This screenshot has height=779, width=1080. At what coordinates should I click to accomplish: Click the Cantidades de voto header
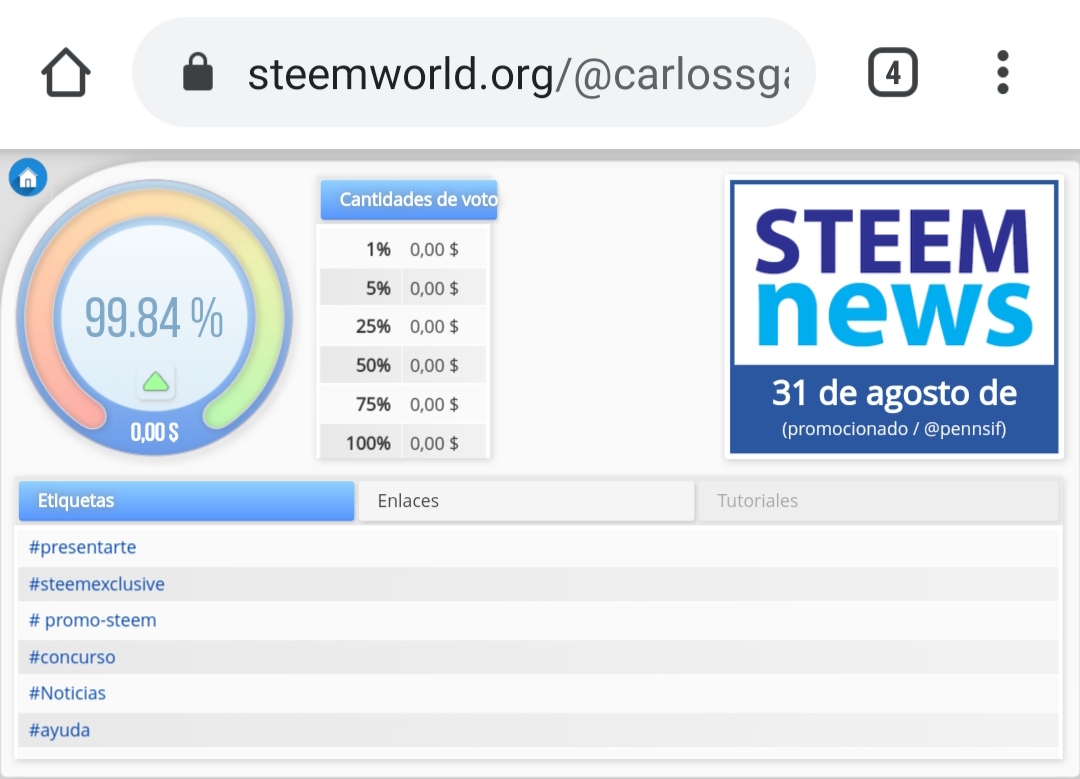click(x=409, y=200)
